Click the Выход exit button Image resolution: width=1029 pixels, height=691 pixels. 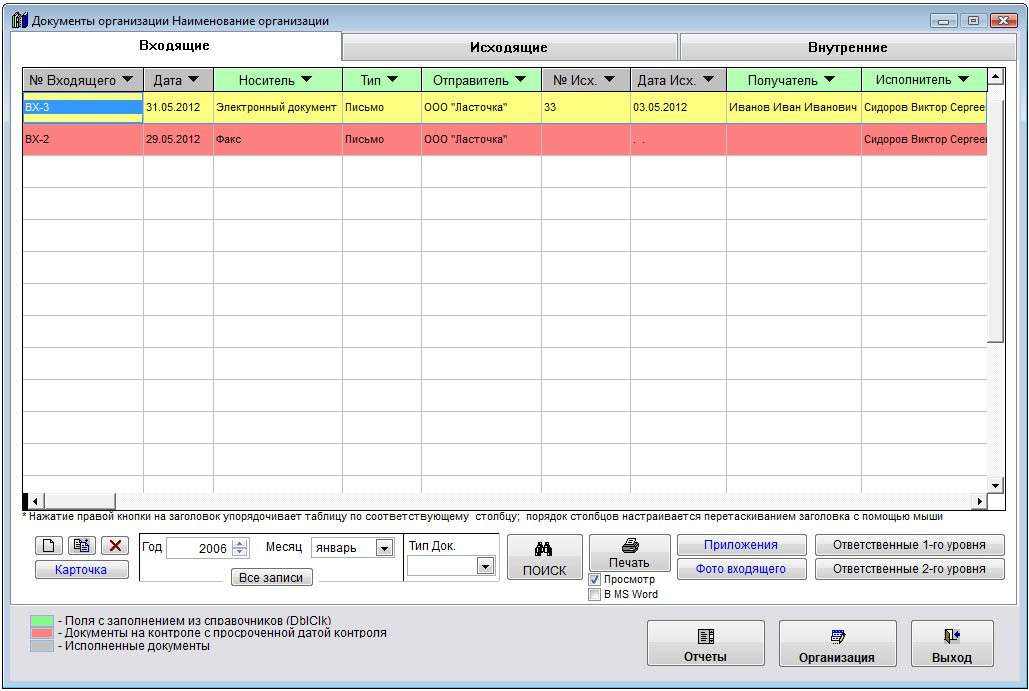coord(951,644)
